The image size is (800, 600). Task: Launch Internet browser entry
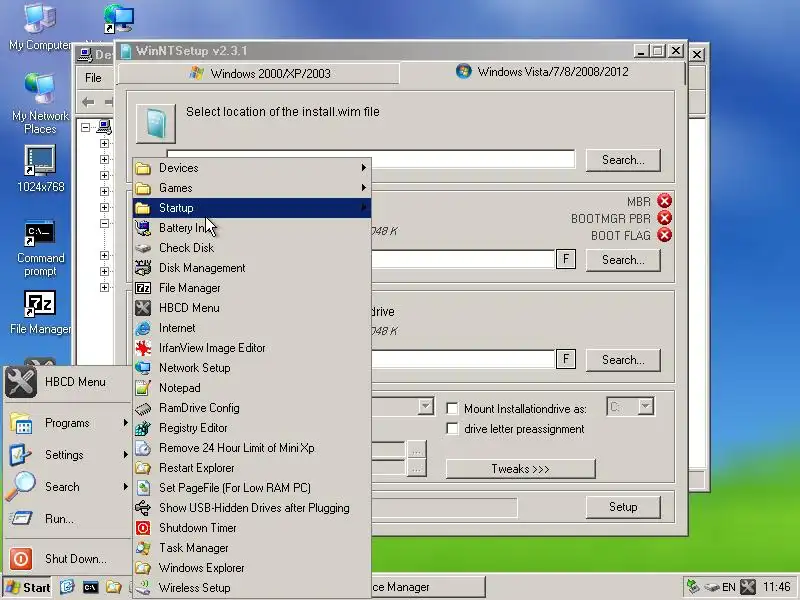click(252, 328)
